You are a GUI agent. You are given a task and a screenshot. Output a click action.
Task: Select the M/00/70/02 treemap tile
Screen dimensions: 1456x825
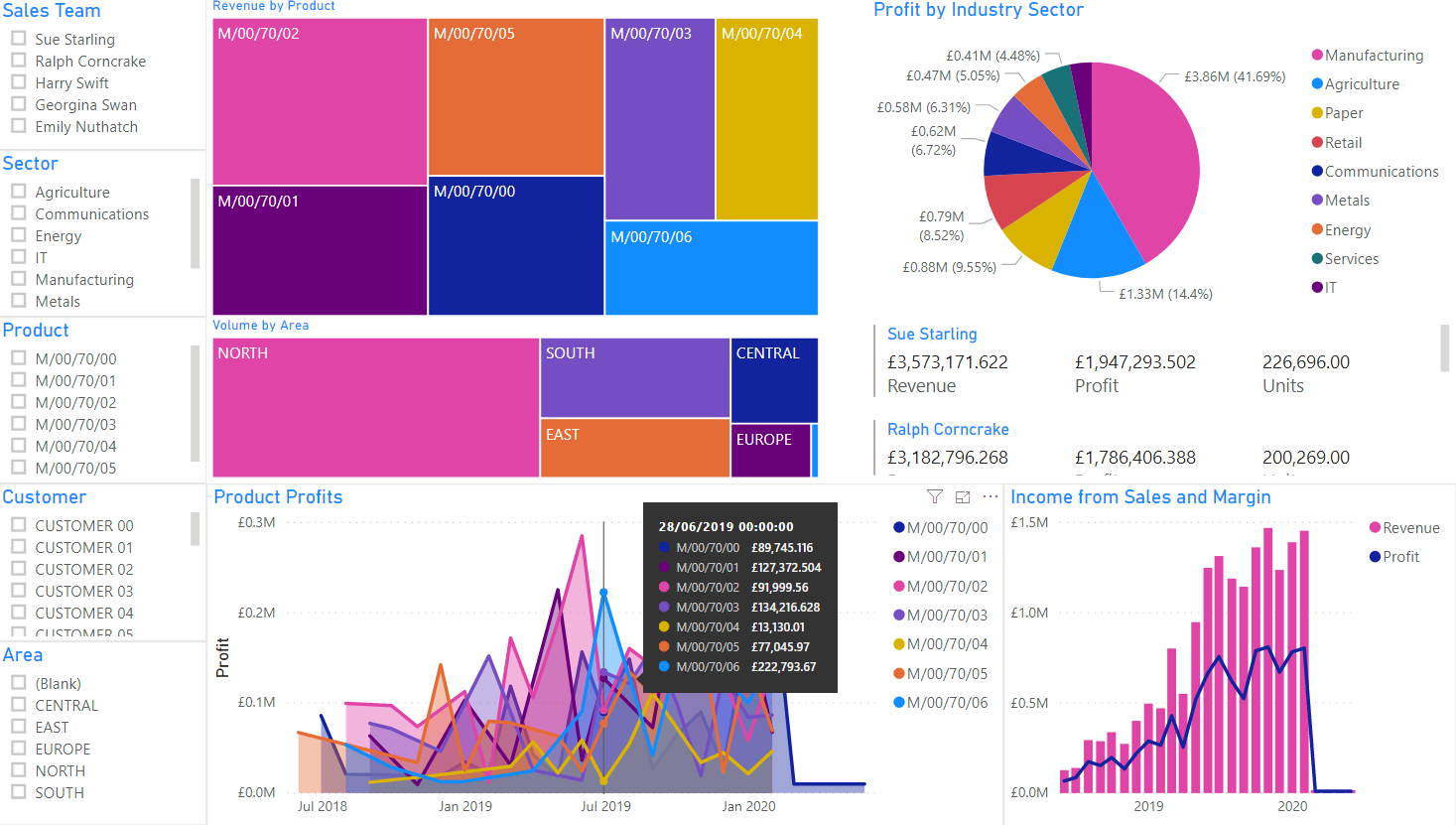coord(320,101)
